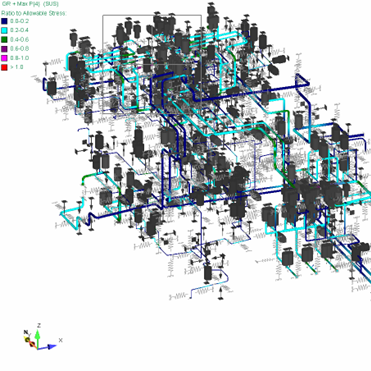The width and height of the screenshot is (371, 371).
Task: Select the dark equipment block on lowest pipe run
Action: click(x=207, y=273)
